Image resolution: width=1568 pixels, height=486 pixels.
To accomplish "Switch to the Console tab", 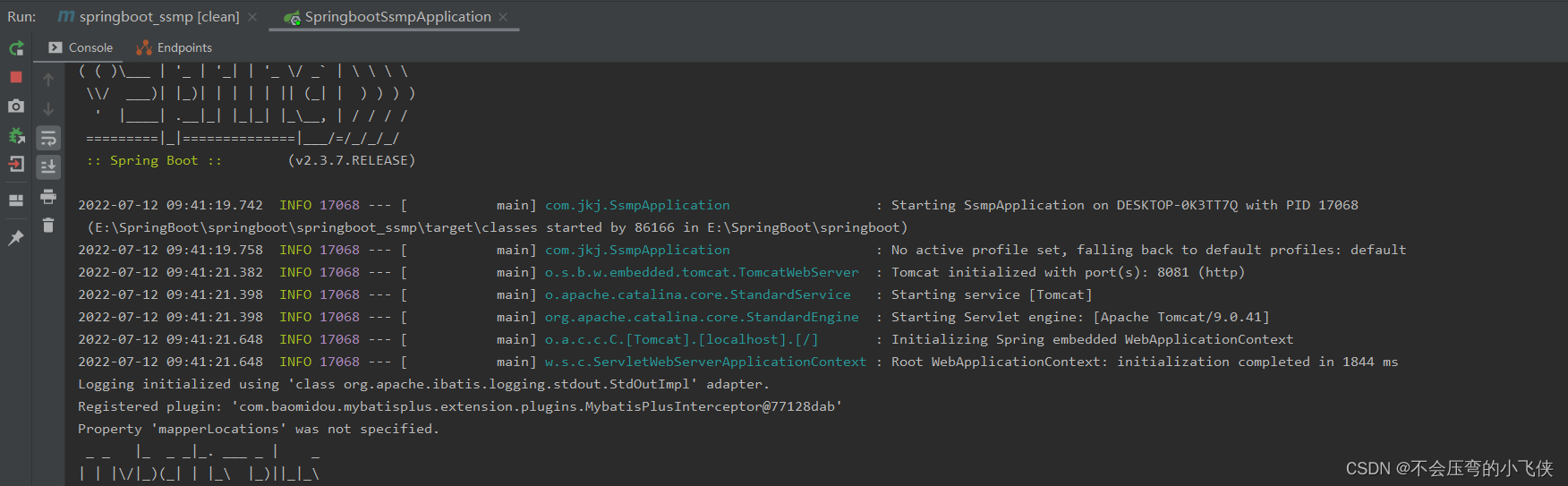I will pyautogui.click(x=81, y=47).
